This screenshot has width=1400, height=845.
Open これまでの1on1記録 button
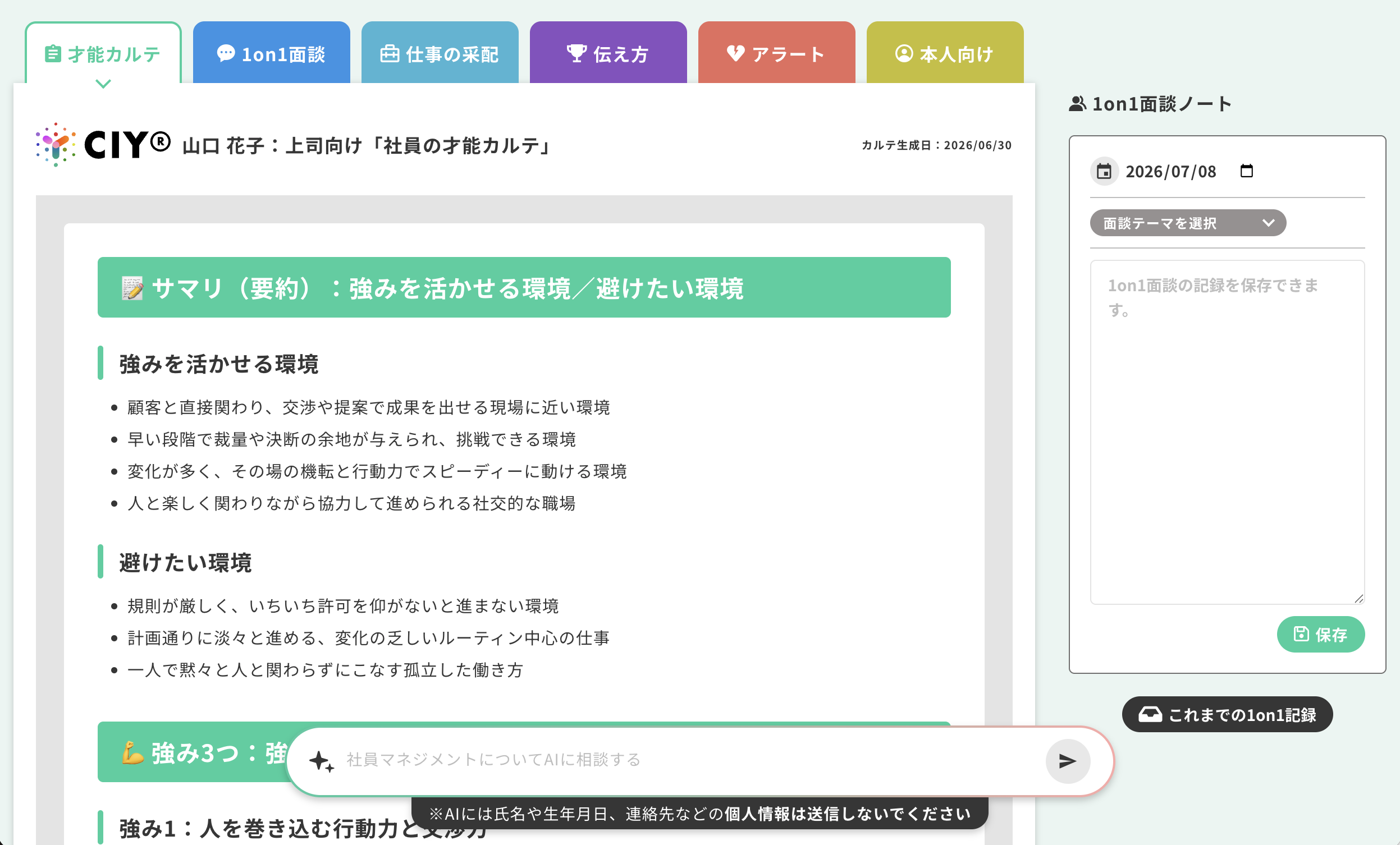pos(1227,714)
